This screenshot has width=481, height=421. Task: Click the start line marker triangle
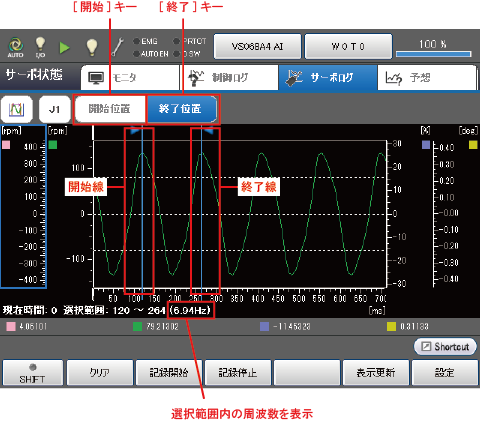136,131
